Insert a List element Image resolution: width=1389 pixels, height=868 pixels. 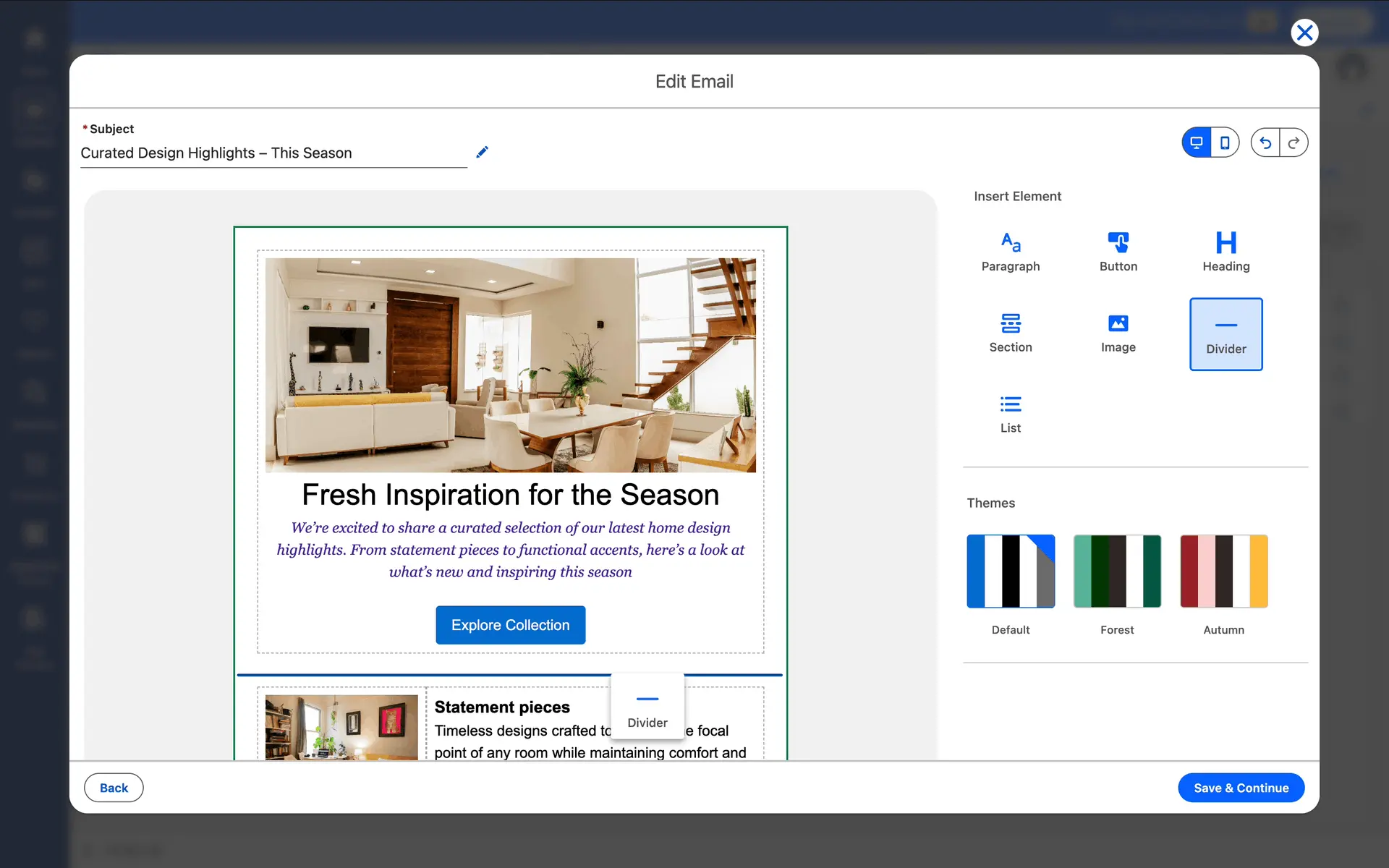coord(1010,414)
